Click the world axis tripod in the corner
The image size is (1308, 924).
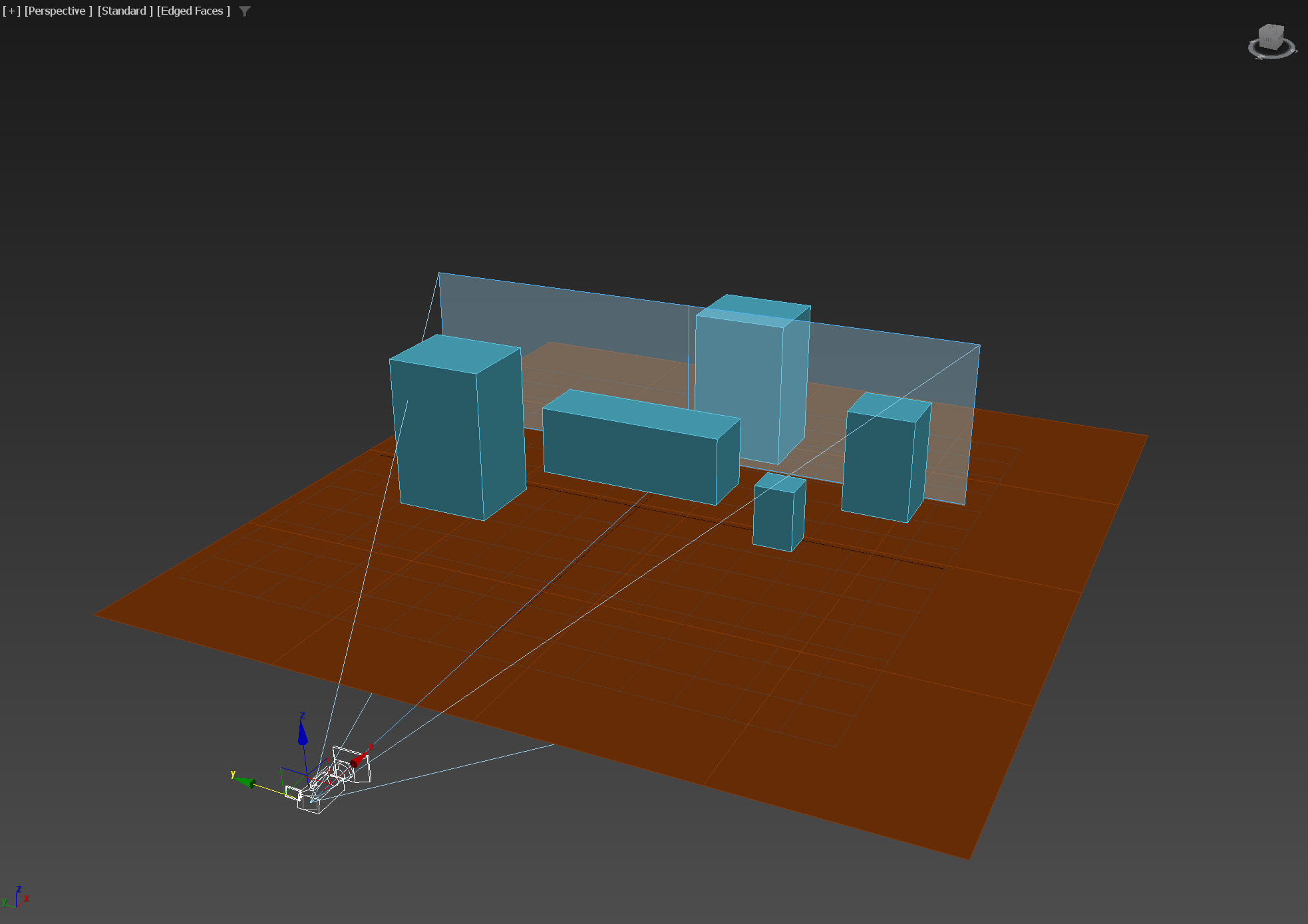(x=17, y=898)
